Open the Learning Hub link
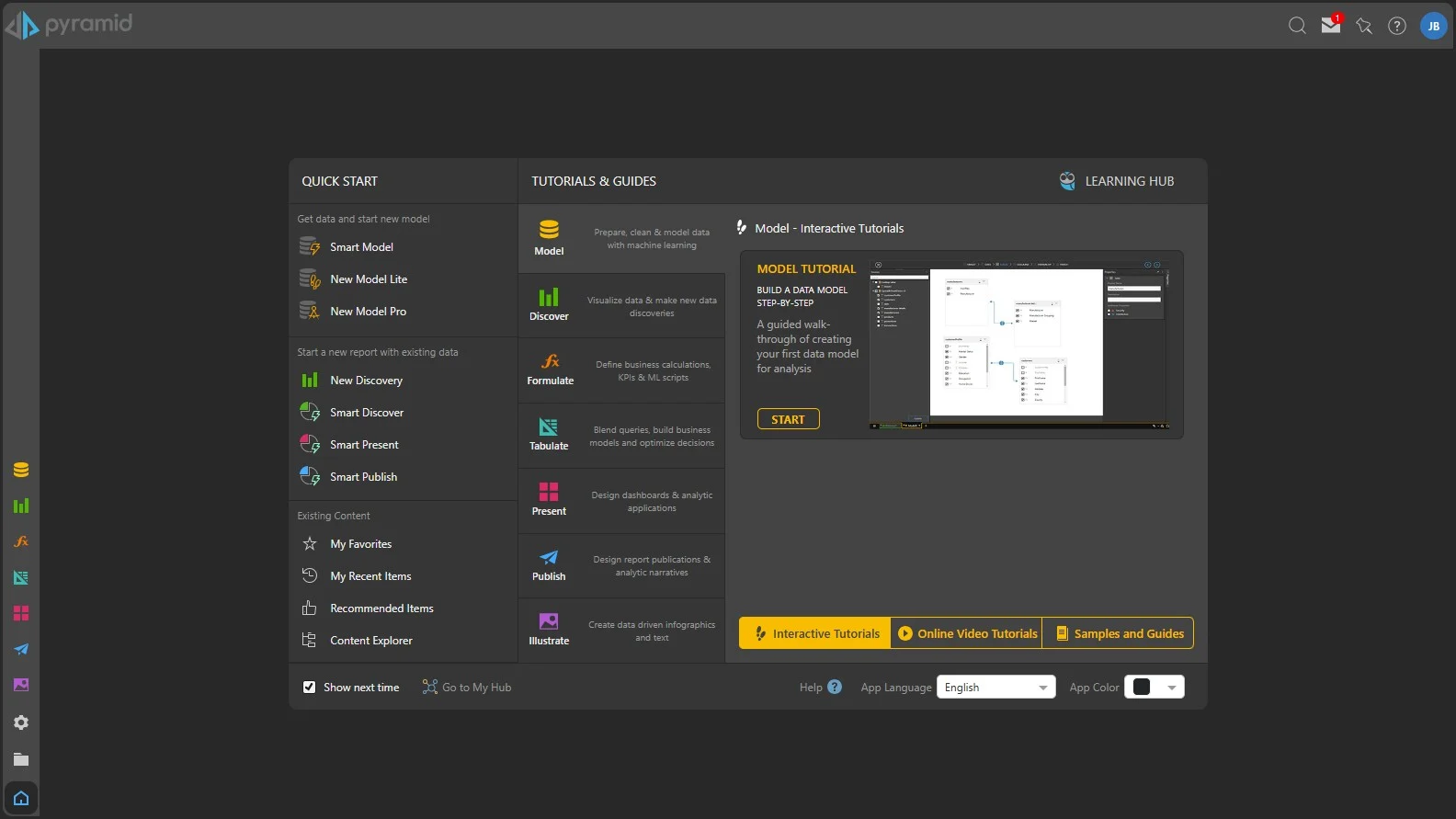This screenshot has height=819, width=1456. [x=1117, y=181]
